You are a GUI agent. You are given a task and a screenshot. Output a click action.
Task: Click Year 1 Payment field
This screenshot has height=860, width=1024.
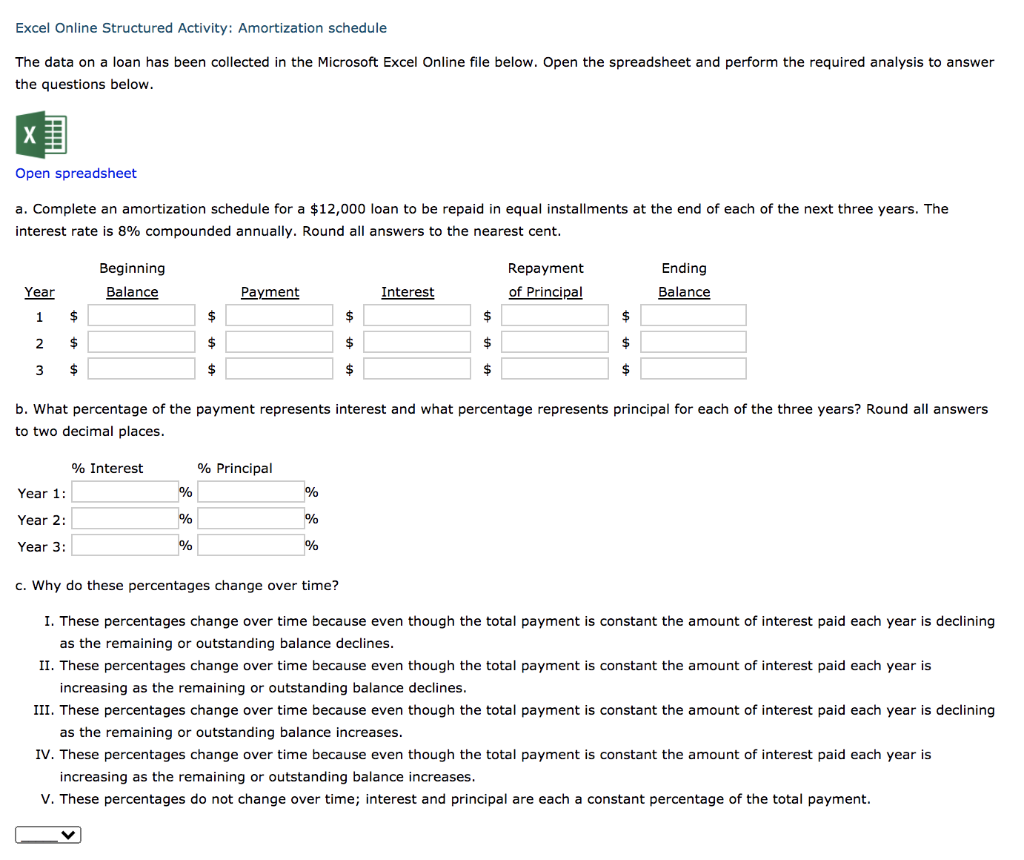coord(279,314)
